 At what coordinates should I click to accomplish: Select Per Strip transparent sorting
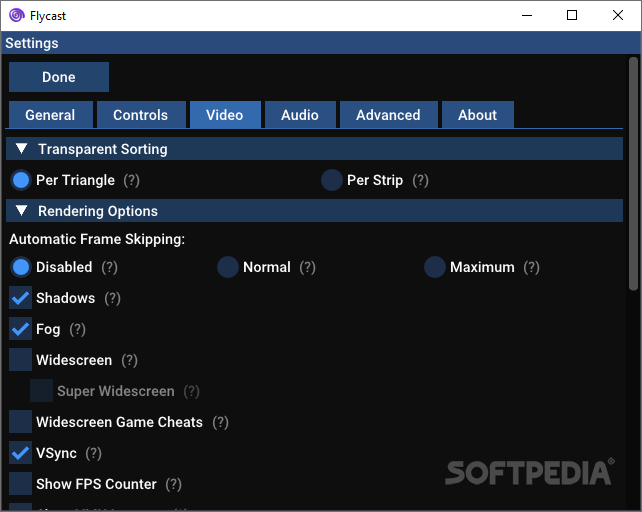332,180
